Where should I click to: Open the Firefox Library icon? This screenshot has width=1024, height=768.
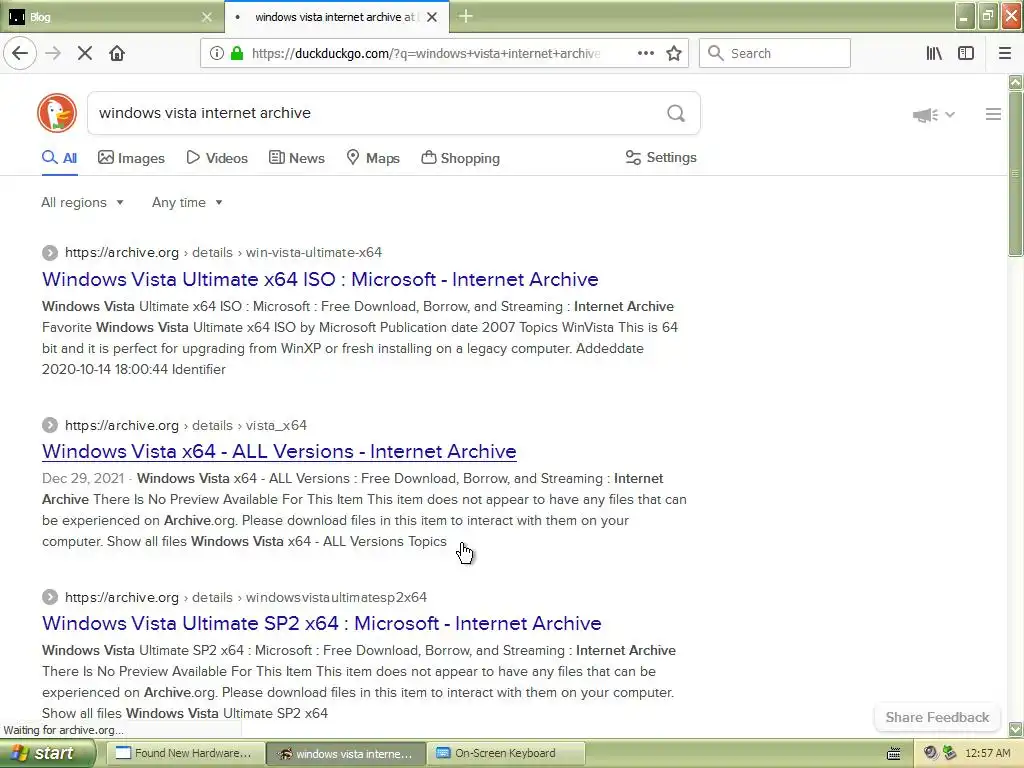pos(935,54)
